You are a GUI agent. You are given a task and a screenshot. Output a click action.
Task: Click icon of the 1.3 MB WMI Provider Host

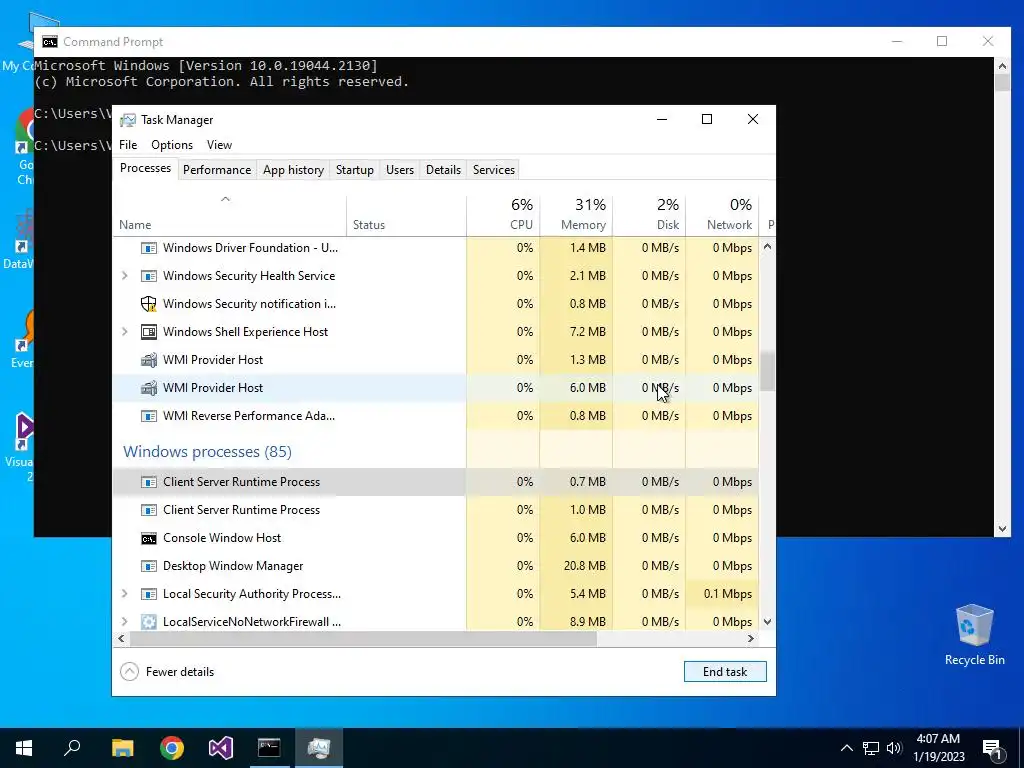point(149,360)
